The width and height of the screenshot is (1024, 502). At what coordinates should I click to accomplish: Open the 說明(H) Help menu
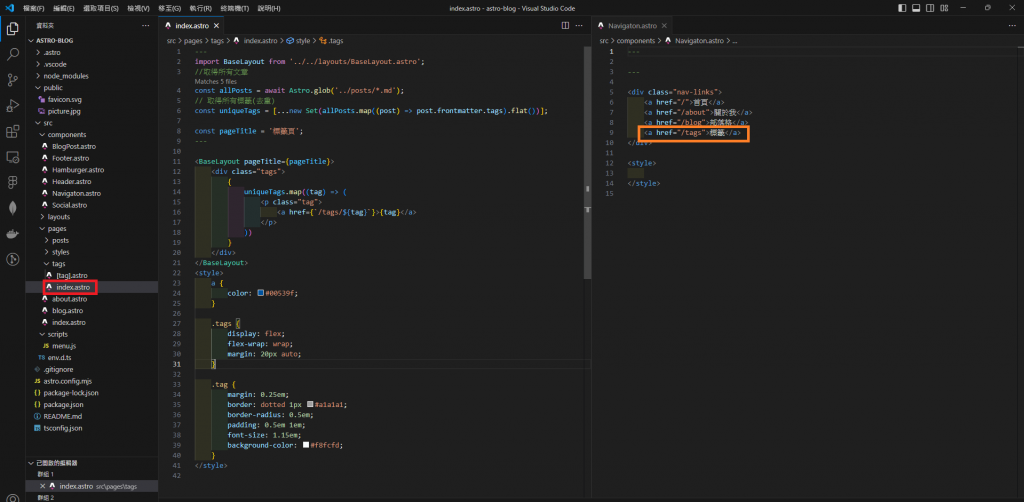pos(268,8)
